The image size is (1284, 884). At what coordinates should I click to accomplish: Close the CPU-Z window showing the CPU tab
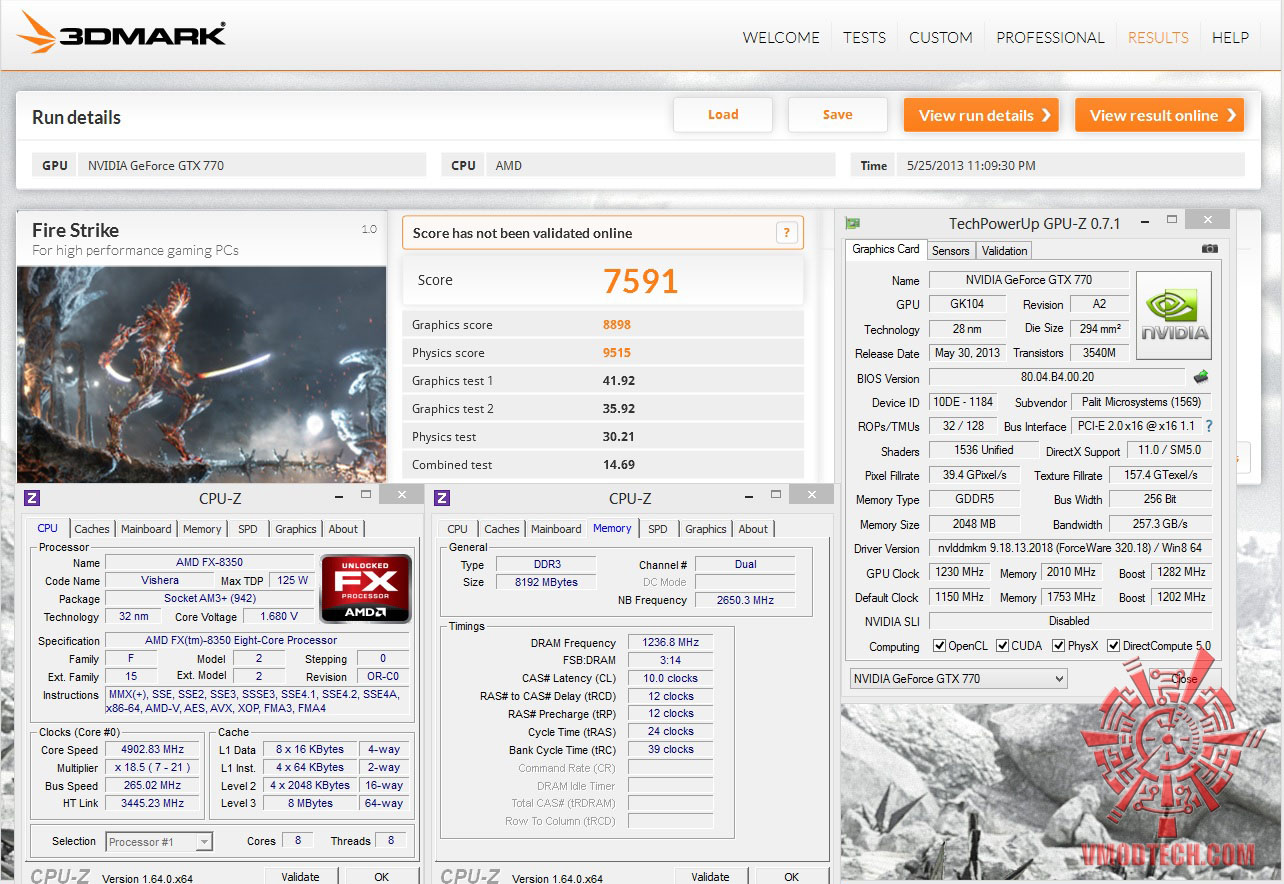click(x=402, y=494)
